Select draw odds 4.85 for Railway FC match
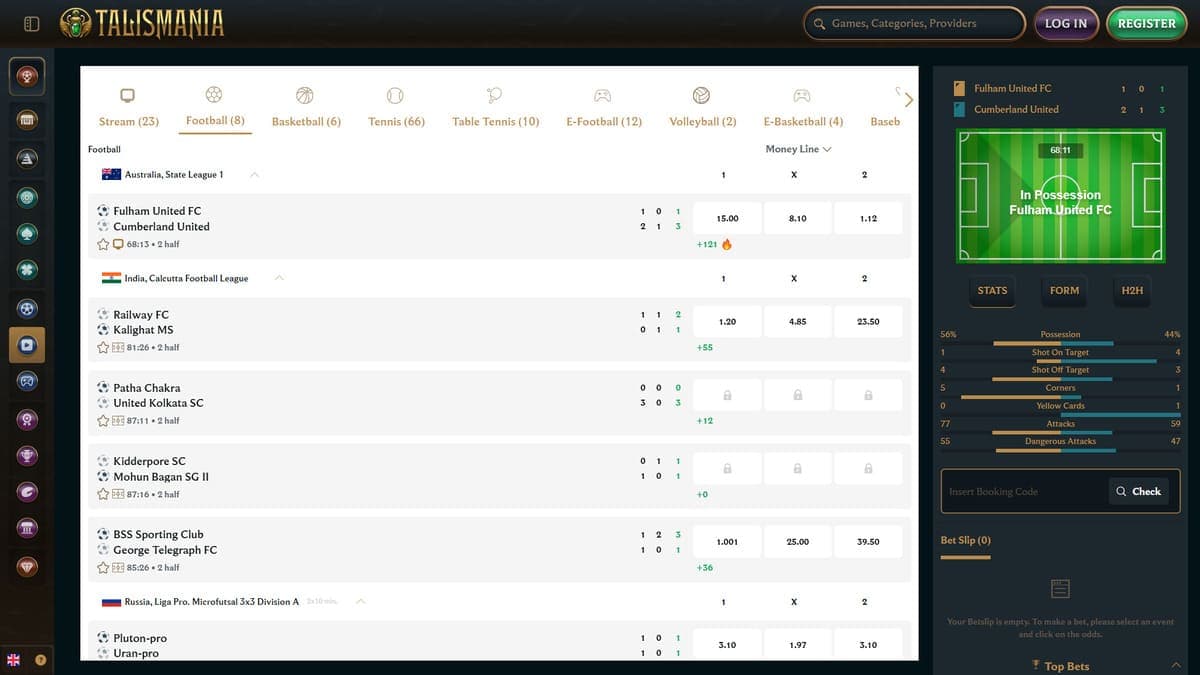 click(797, 322)
